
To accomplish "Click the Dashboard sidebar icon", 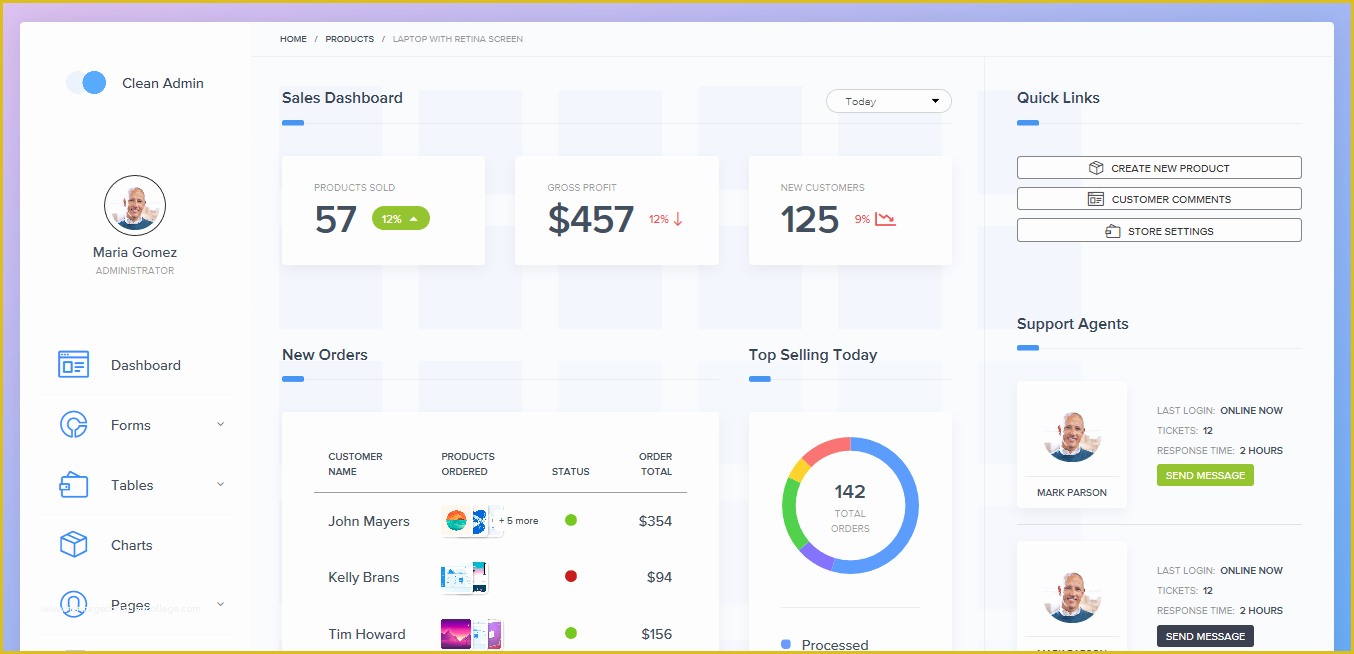I will point(74,365).
